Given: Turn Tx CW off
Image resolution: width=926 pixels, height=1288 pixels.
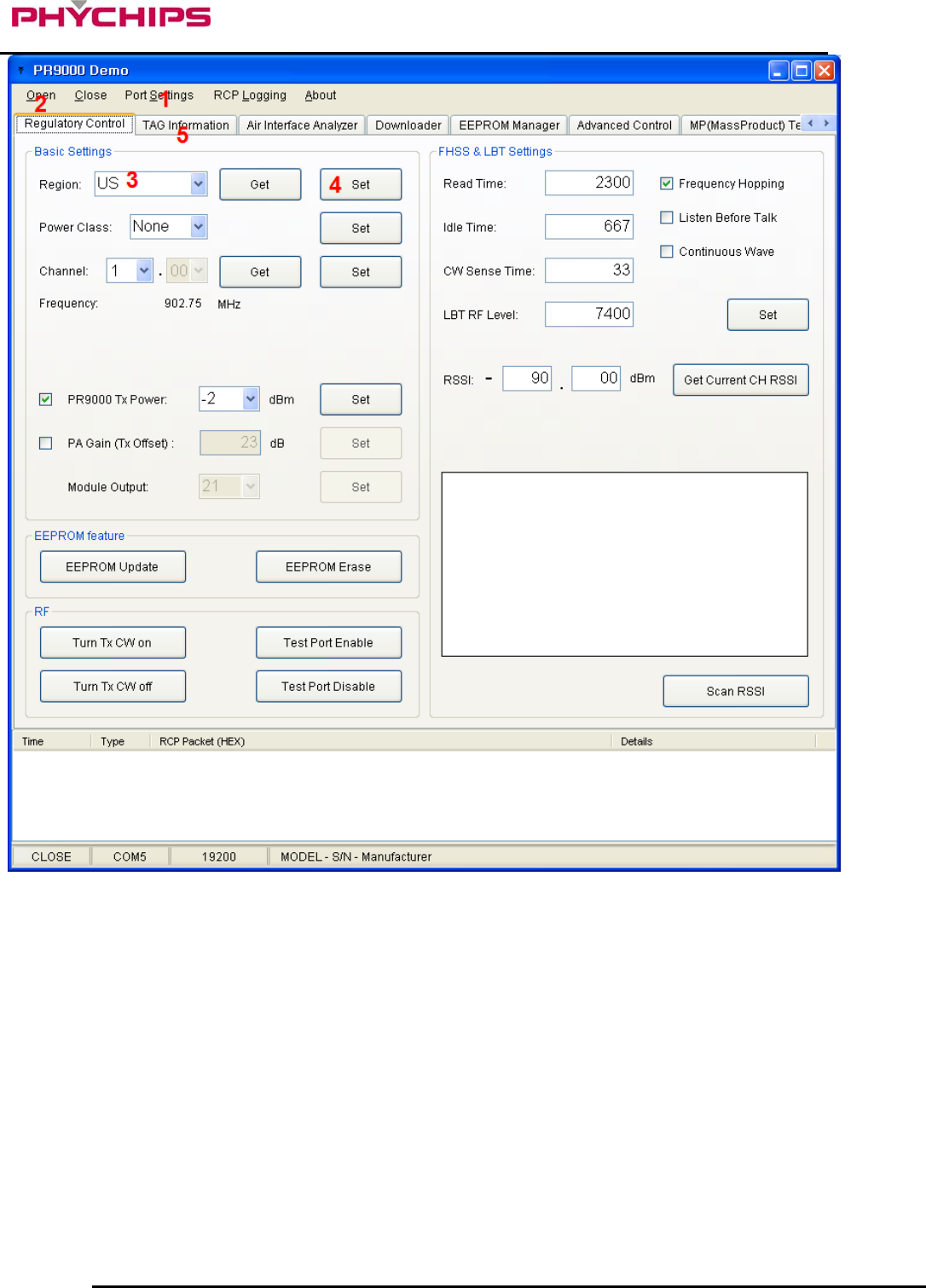Looking at the screenshot, I should 113,687.
